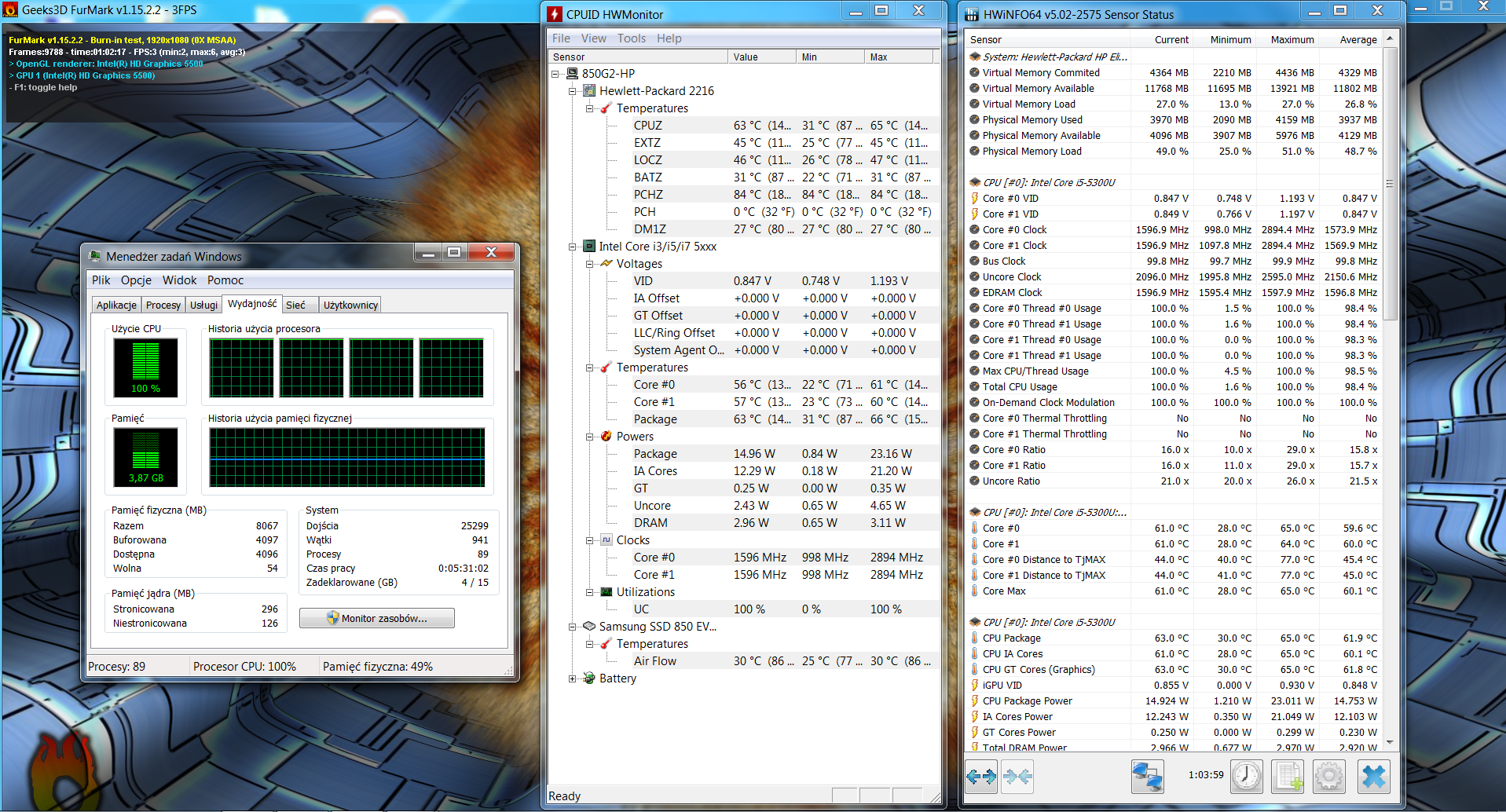This screenshot has width=1506, height=812.
Task: Collapse Temperatures under Hewlett-Packard 2216
Action: pos(590,108)
